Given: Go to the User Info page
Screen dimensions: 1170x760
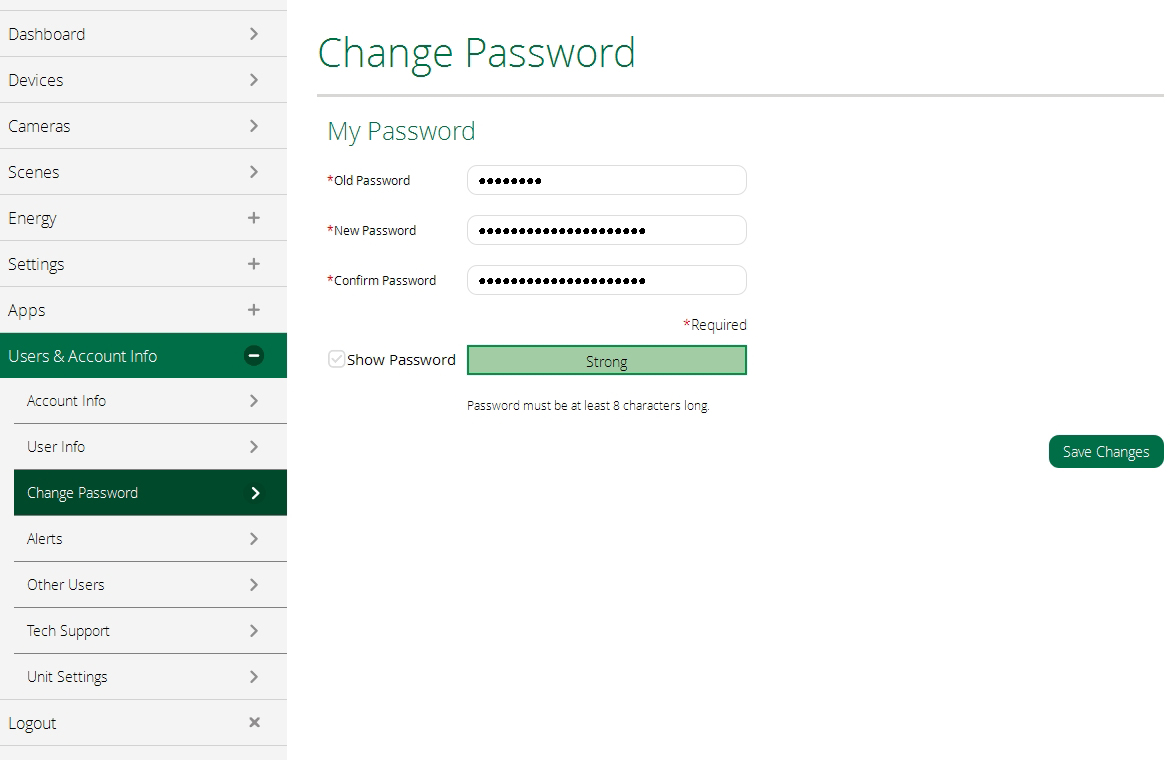Looking at the screenshot, I should 56,447.
